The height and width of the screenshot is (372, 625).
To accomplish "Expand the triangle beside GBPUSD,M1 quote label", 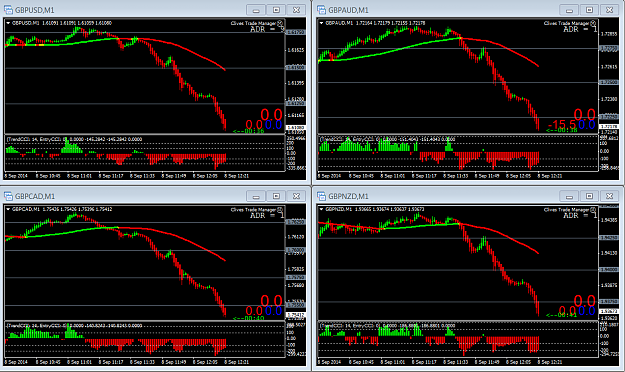I will (x=8, y=23).
